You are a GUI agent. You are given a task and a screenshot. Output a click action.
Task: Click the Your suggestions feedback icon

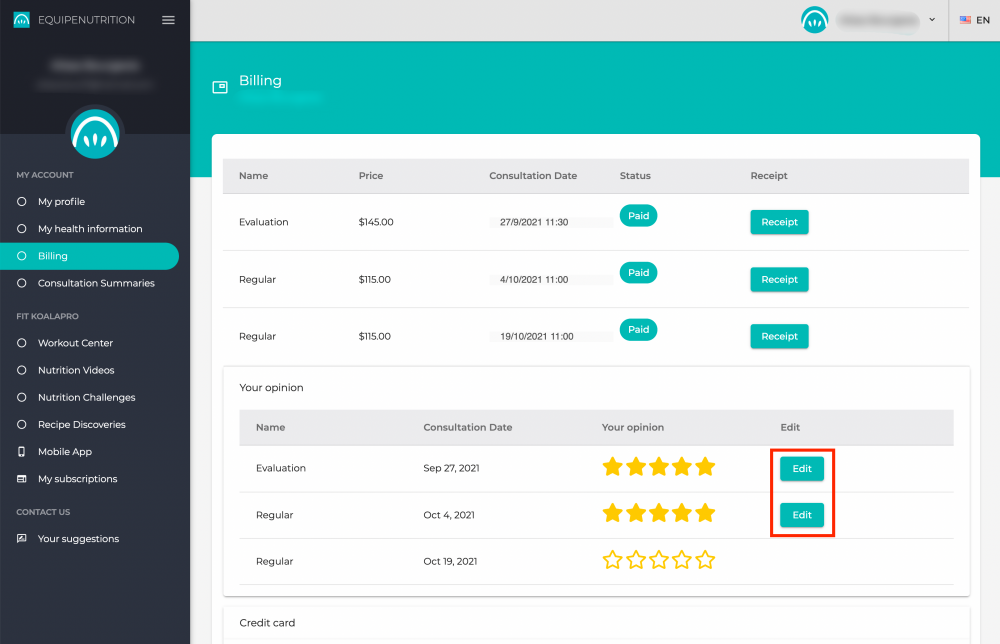coord(22,538)
